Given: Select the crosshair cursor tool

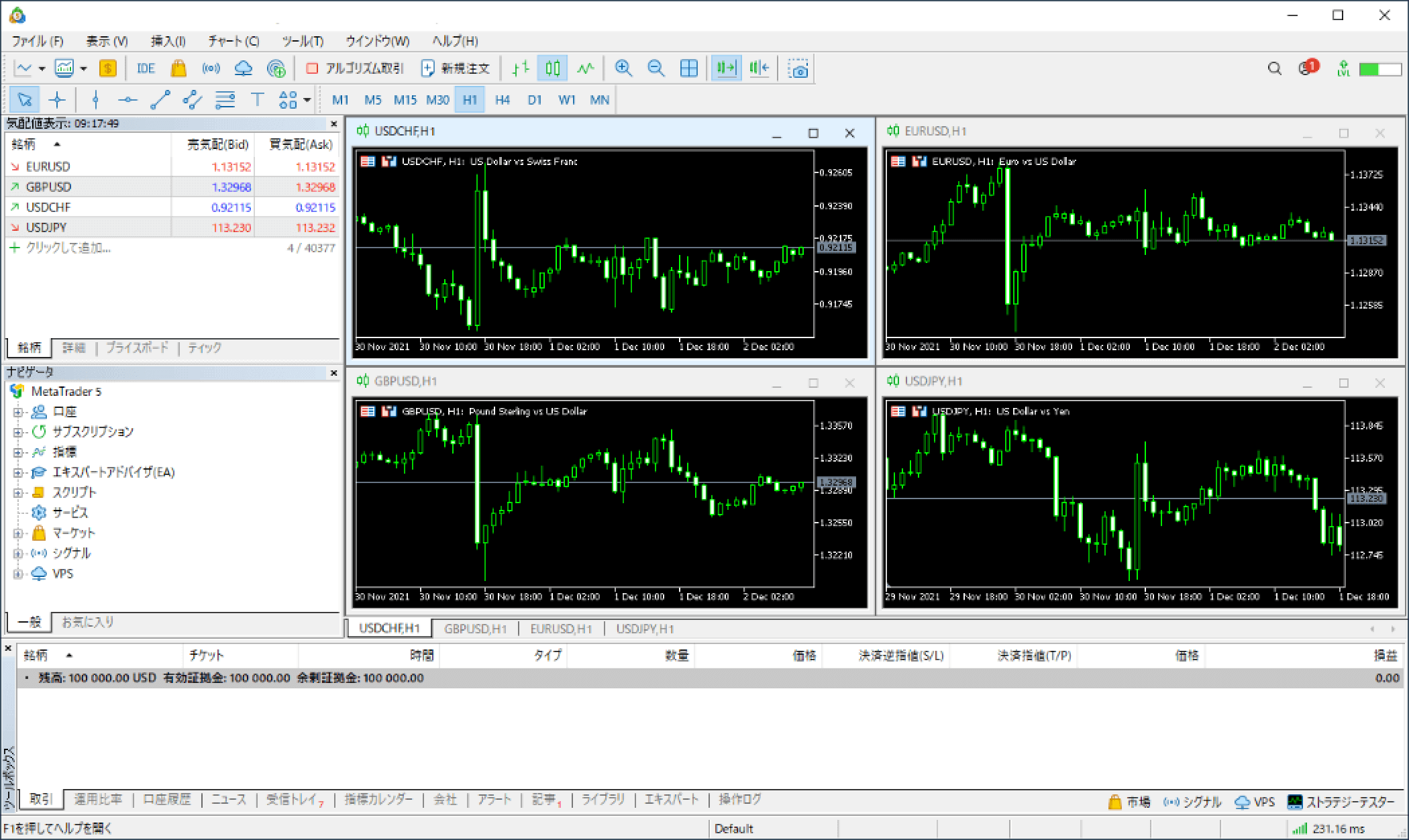Looking at the screenshot, I should (57, 101).
